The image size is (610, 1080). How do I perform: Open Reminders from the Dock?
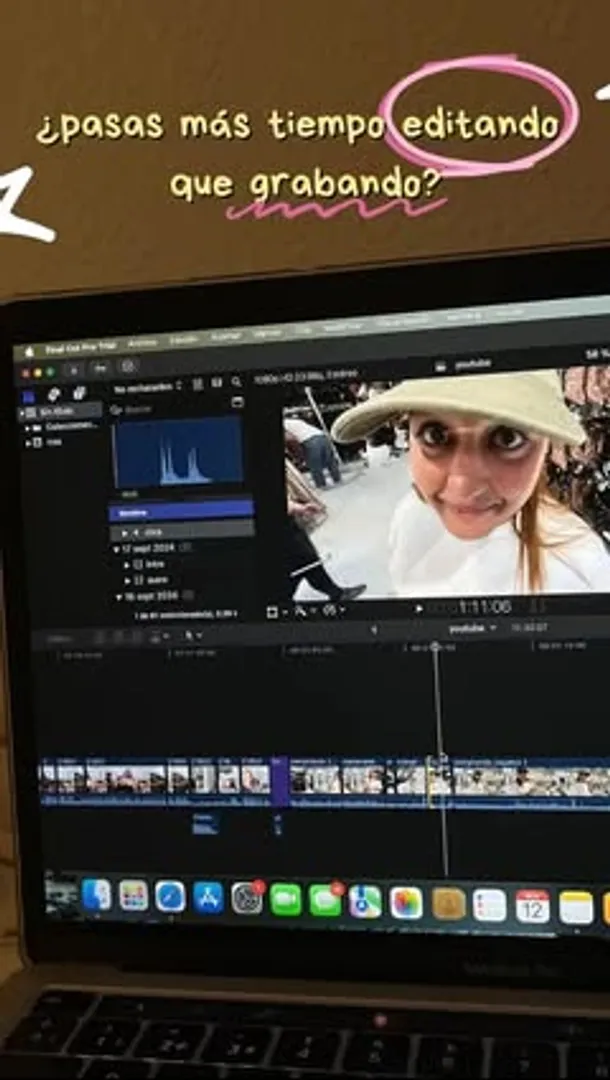[x=490, y=905]
